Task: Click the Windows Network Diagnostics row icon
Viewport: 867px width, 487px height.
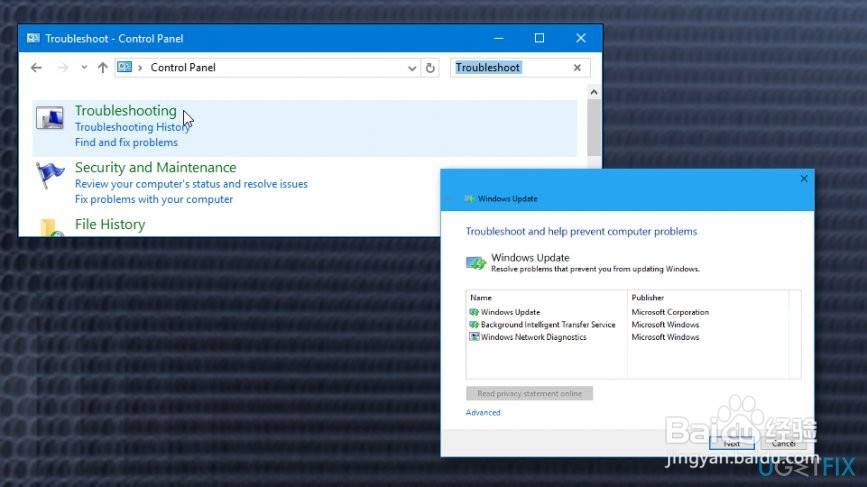Action: (474, 337)
